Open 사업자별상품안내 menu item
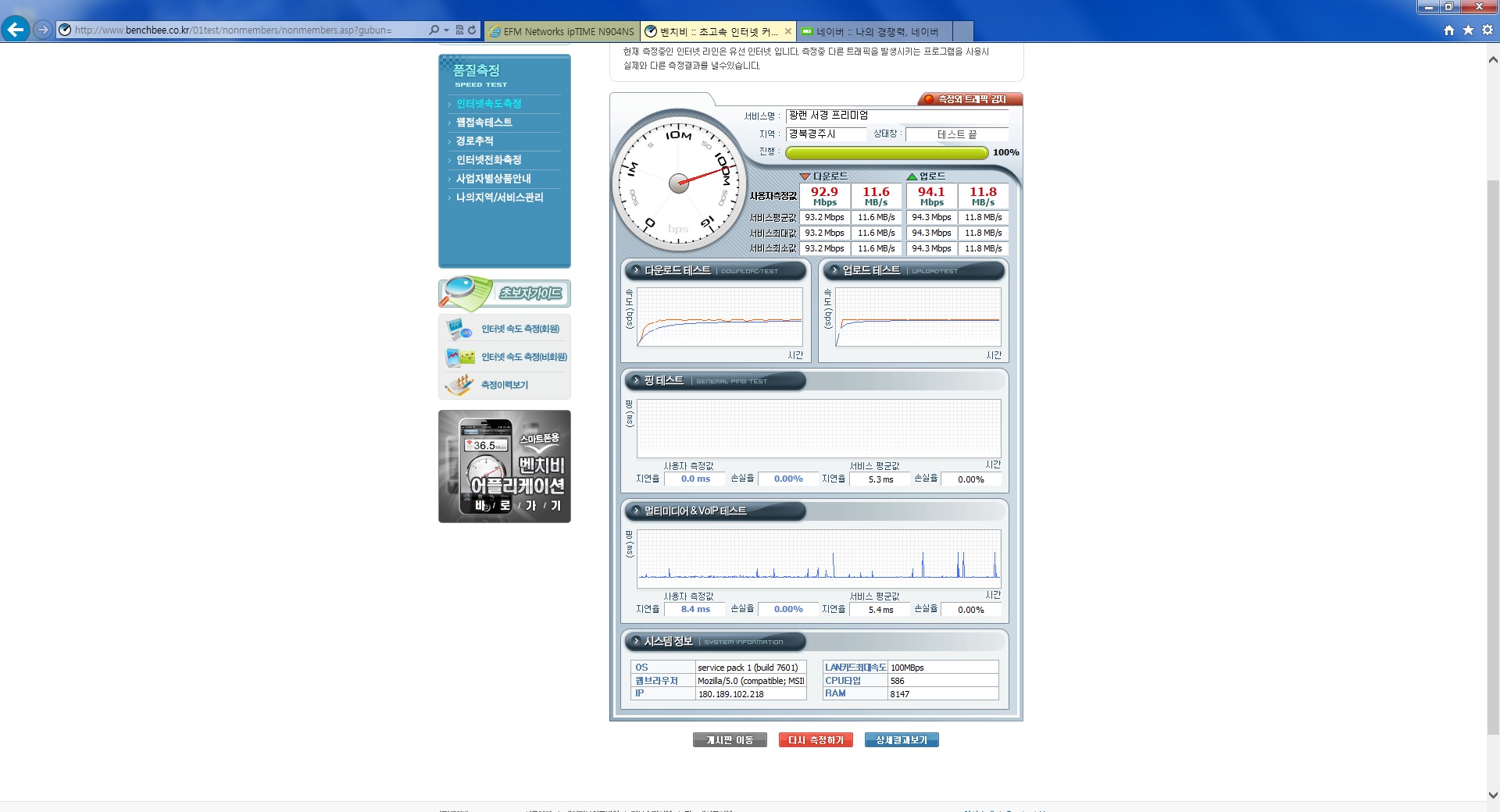 coord(493,178)
